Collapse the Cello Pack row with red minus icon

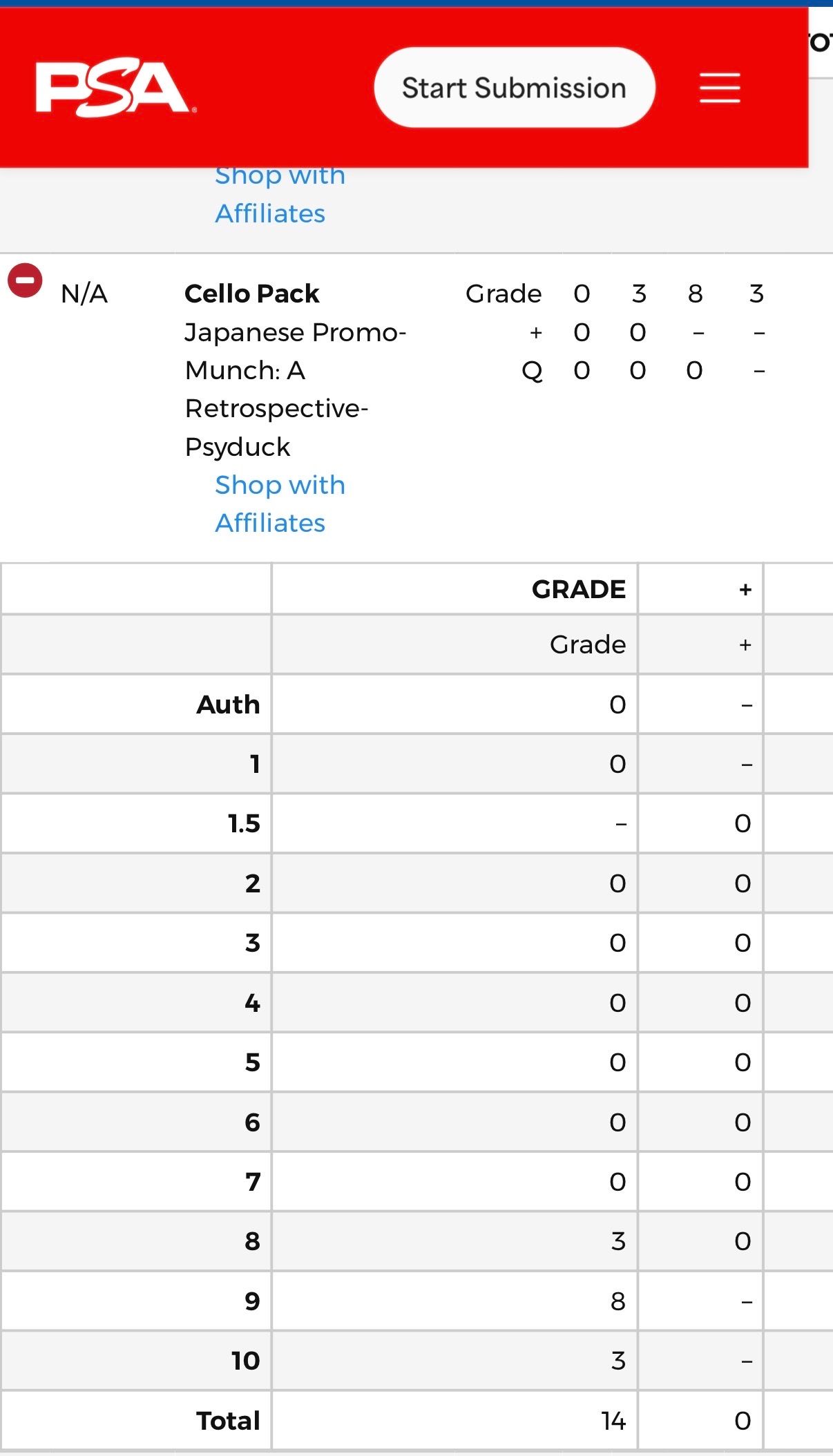pyautogui.click(x=25, y=280)
